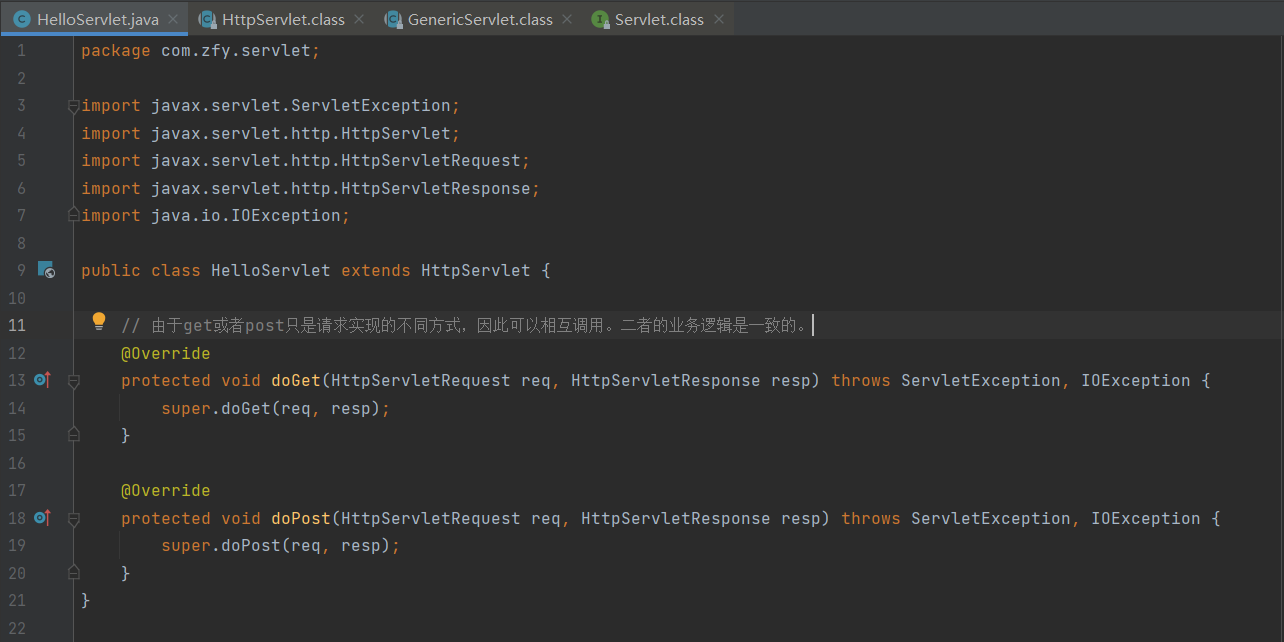Image resolution: width=1284 pixels, height=642 pixels.
Task: Click HttpServletResponse in the line 6 import
Action: [x=436, y=188]
